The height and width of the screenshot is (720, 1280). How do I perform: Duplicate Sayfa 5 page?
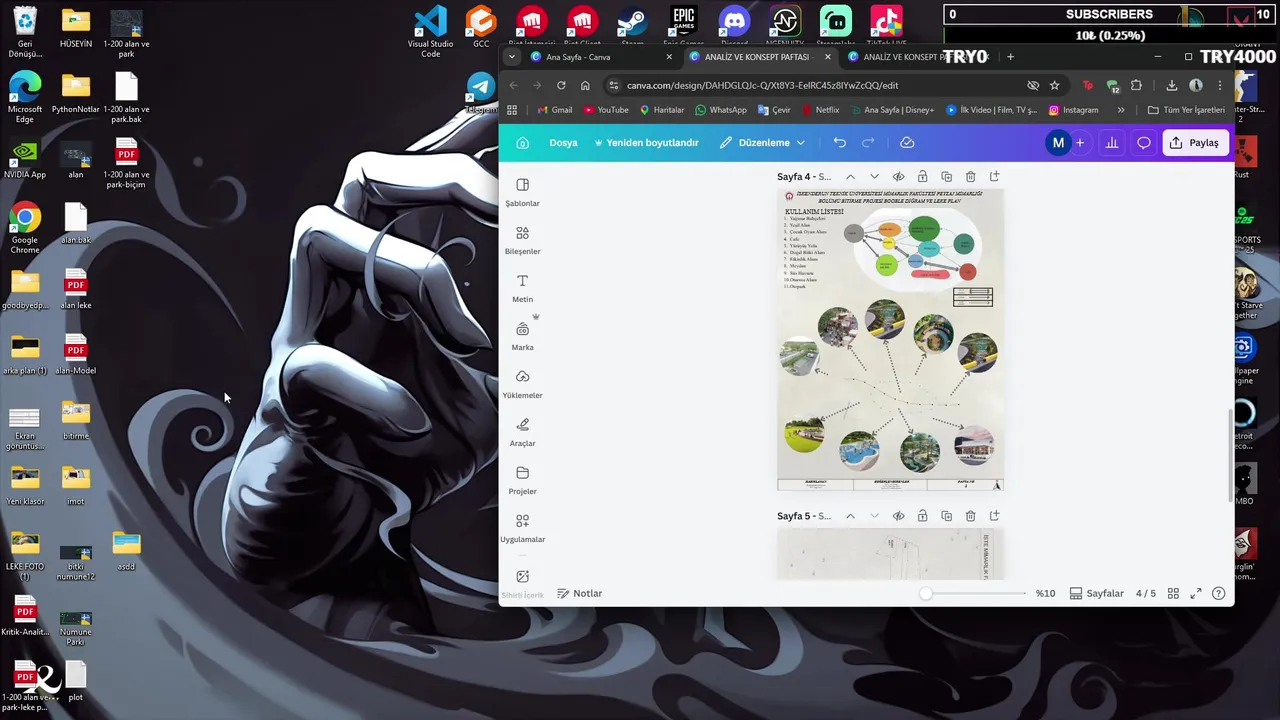pyautogui.click(x=946, y=516)
